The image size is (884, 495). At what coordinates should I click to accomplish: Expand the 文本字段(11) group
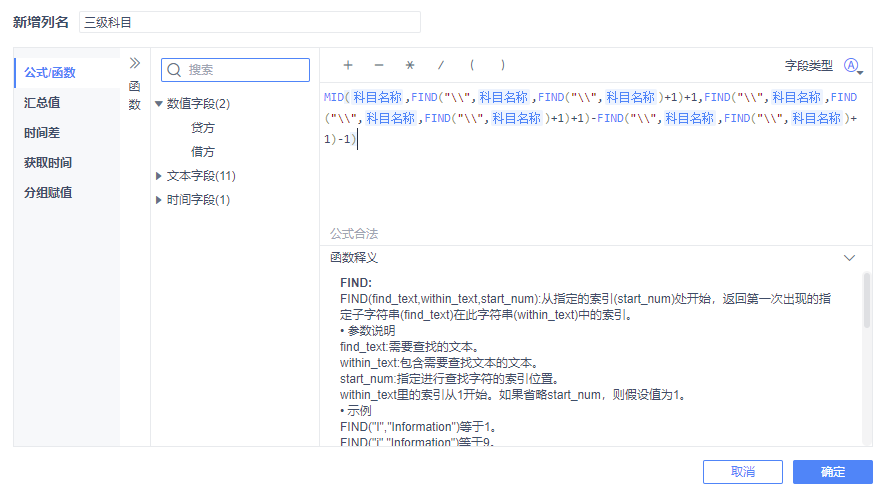(x=159, y=176)
